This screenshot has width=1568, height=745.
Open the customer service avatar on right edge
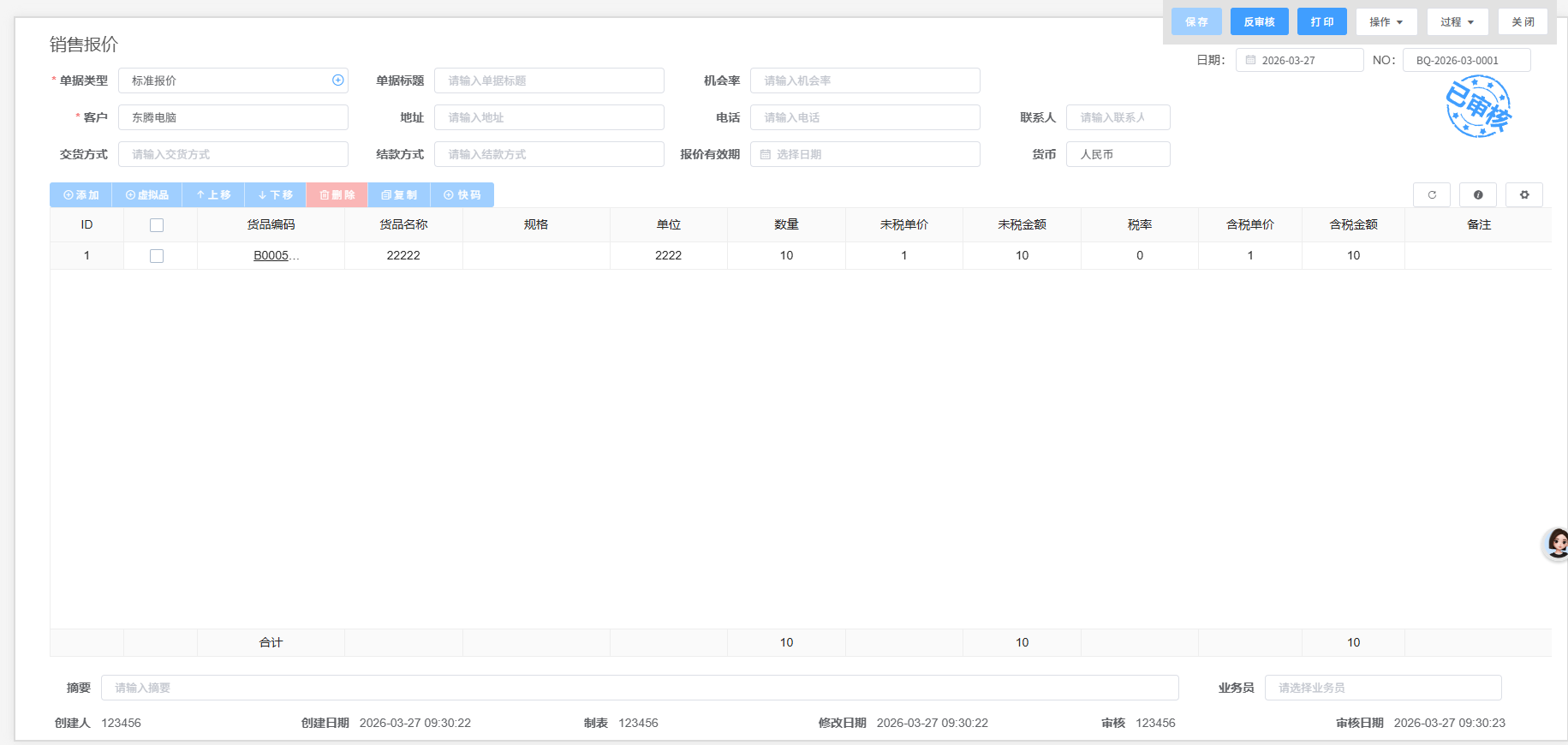pyautogui.click(x=1556, y=543)
